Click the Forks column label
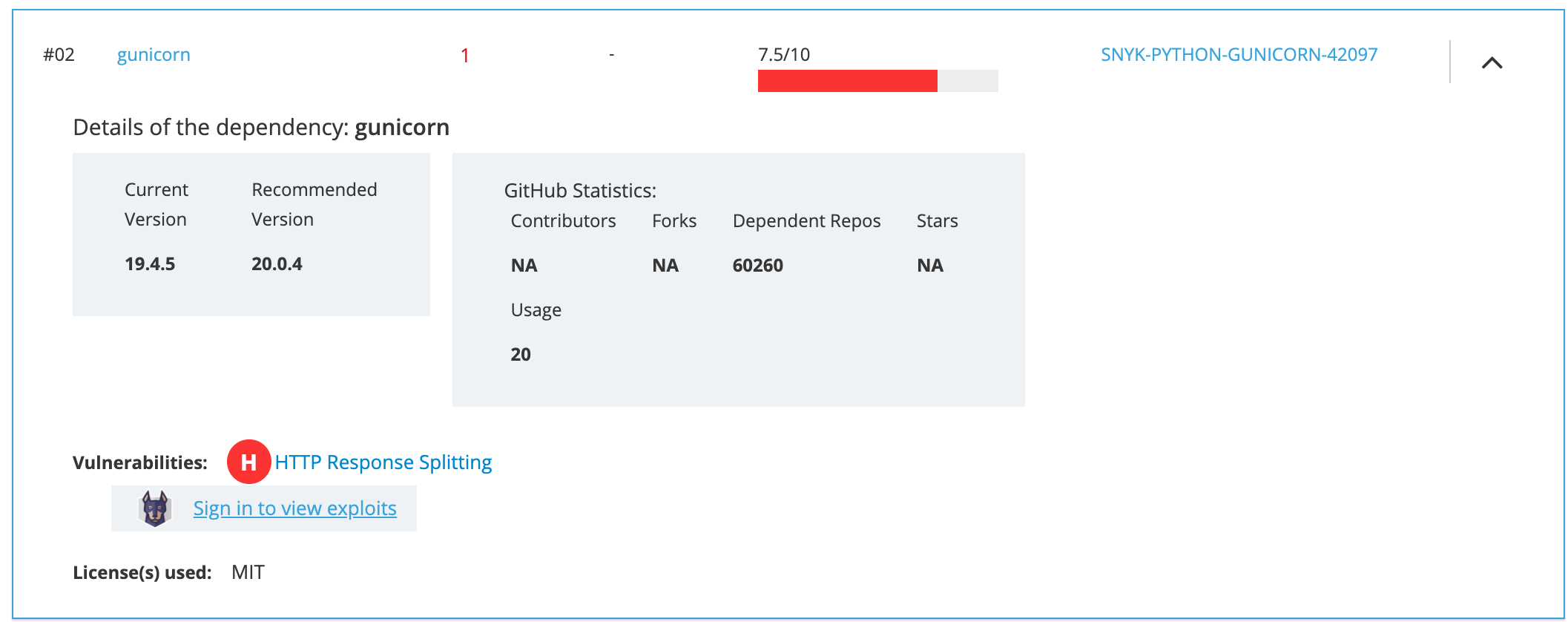Screen dimensions: 1568x622 (674, 220)
